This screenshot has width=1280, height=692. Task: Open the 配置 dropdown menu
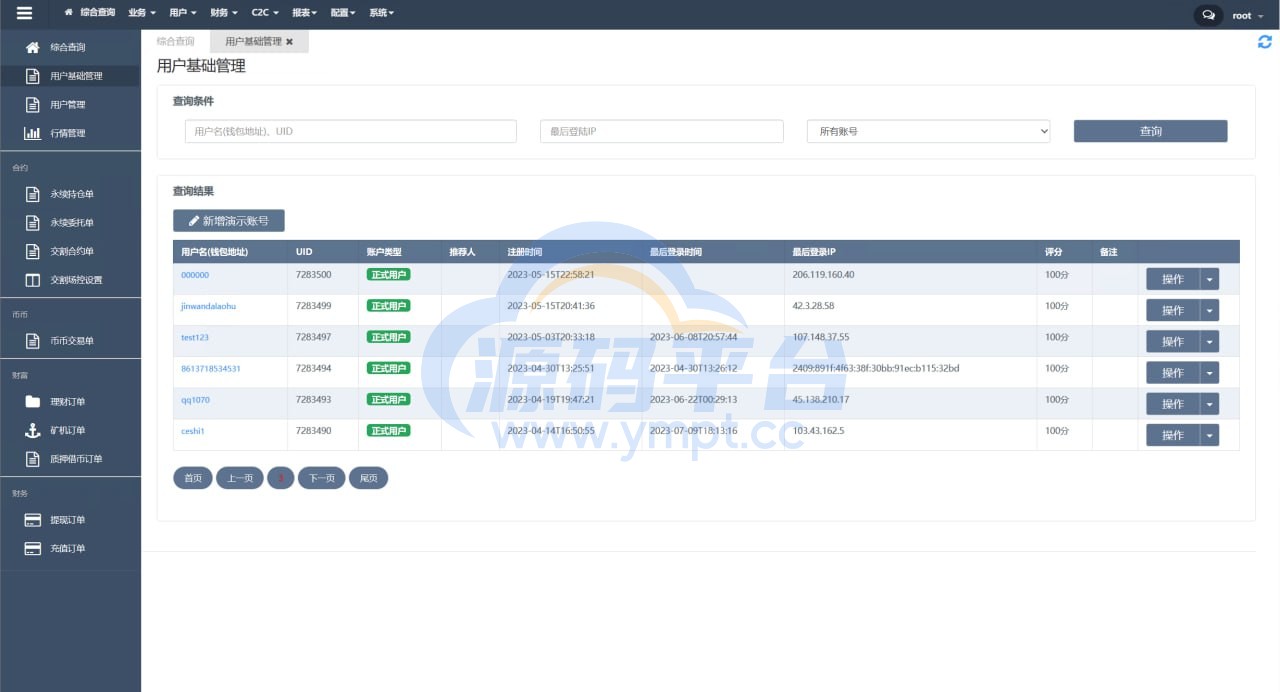tap(342, 13)
